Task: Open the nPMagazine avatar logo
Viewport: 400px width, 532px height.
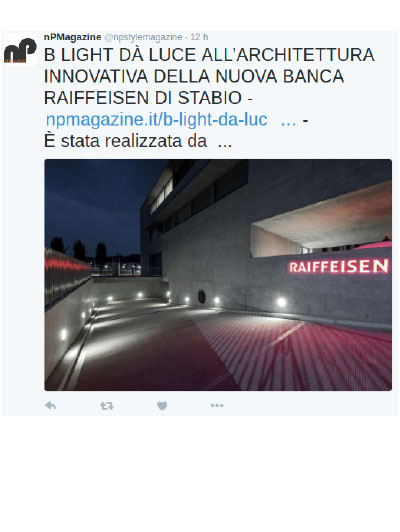Action: [x=20, y=50]
